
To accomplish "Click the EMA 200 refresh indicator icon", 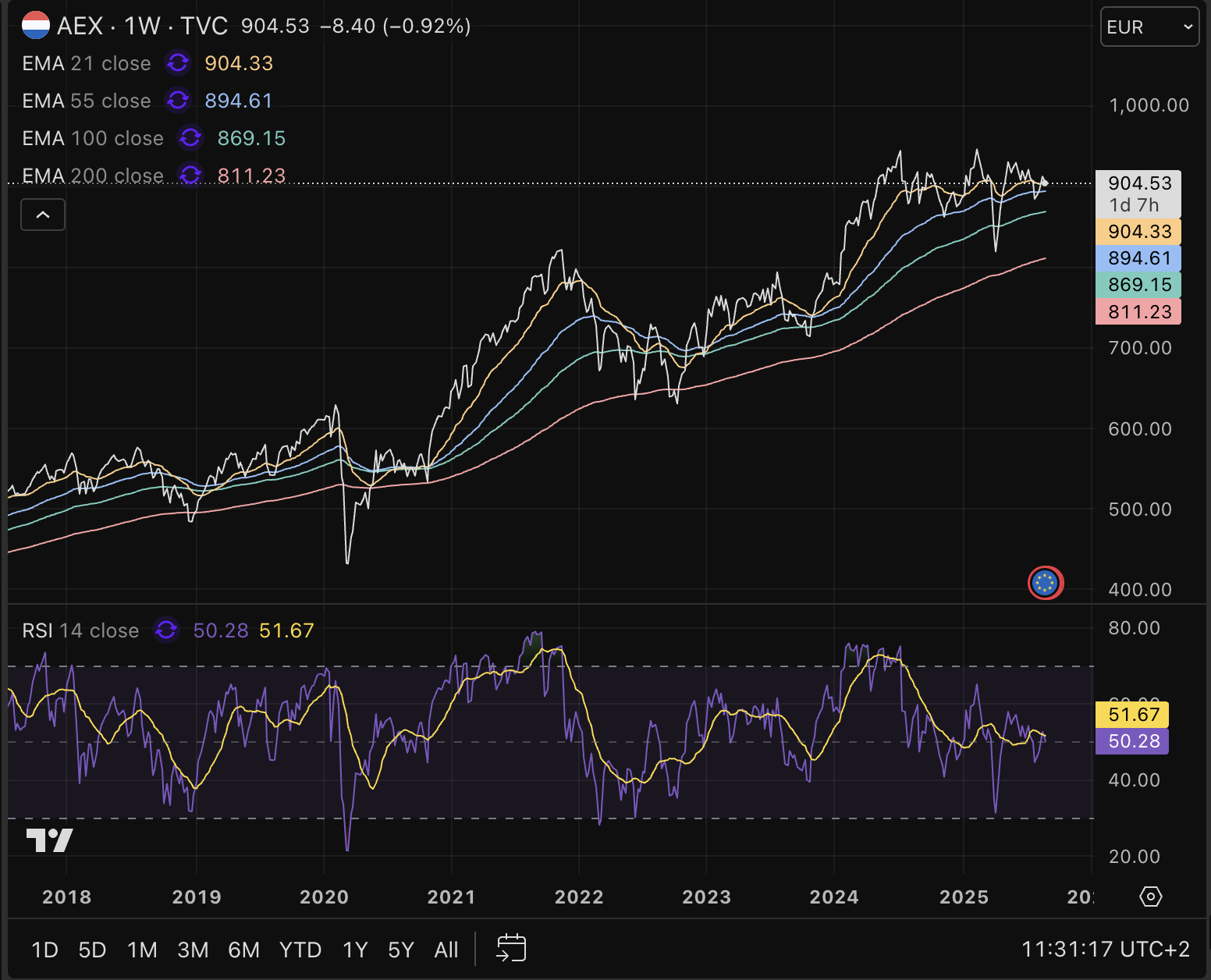I will pos(190,175).
